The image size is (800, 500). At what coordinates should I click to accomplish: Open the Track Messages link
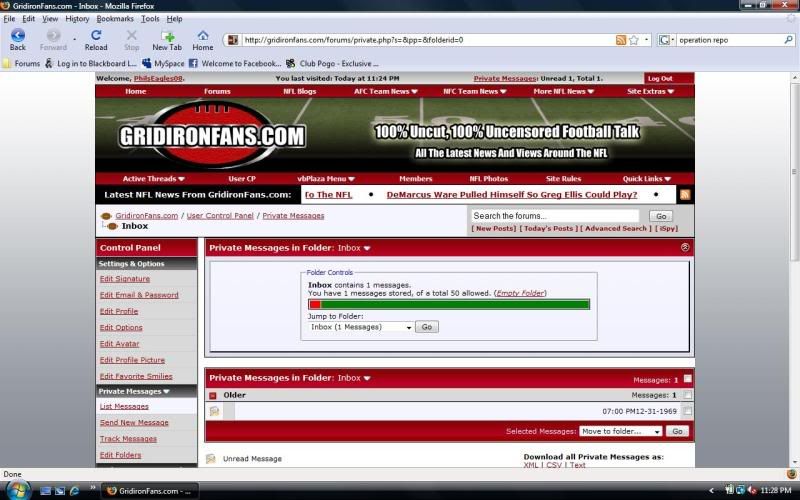click(x=128, y=439)
